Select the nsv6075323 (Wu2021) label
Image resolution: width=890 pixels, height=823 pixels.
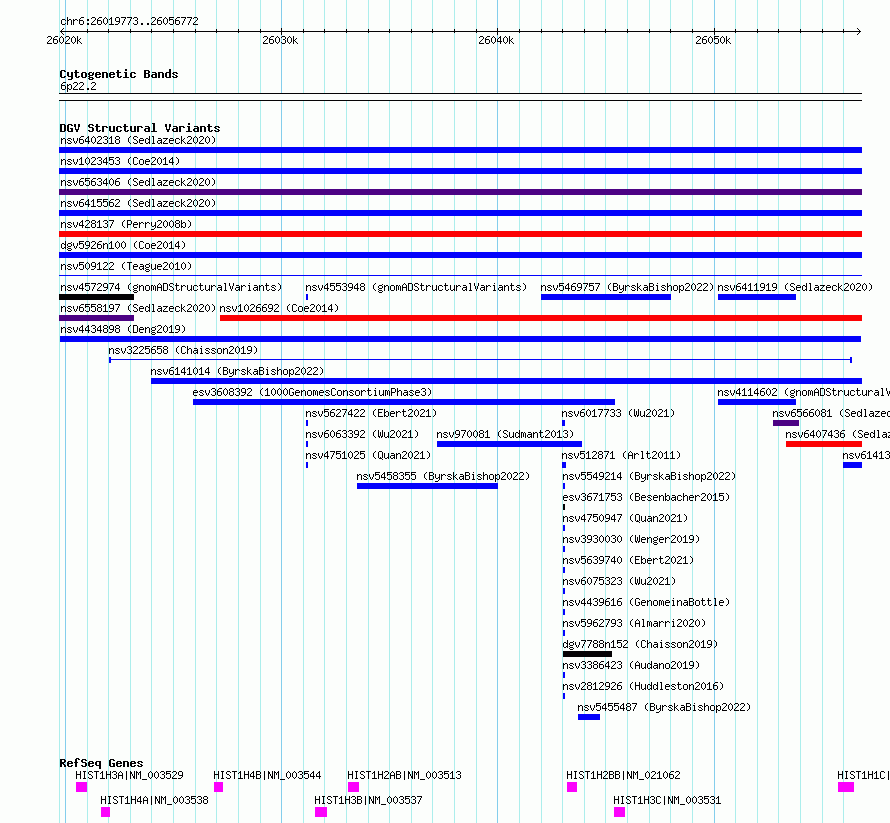tap(619, 581)
